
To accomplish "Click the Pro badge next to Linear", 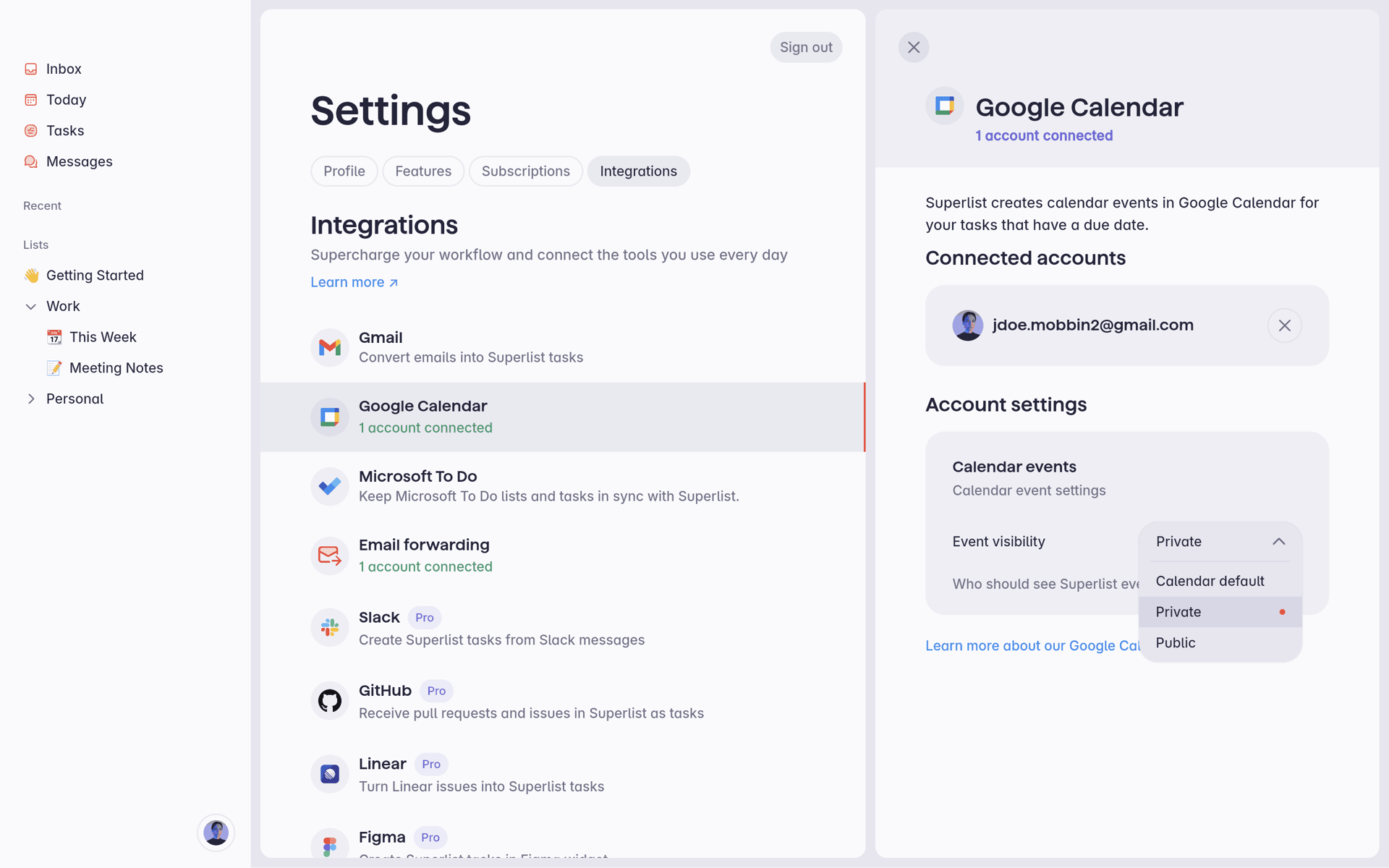I will 431,765.
